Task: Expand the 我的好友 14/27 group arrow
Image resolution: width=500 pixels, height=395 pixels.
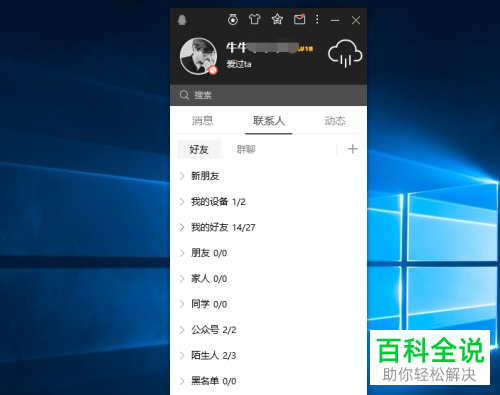Action: tap(182, 227)
